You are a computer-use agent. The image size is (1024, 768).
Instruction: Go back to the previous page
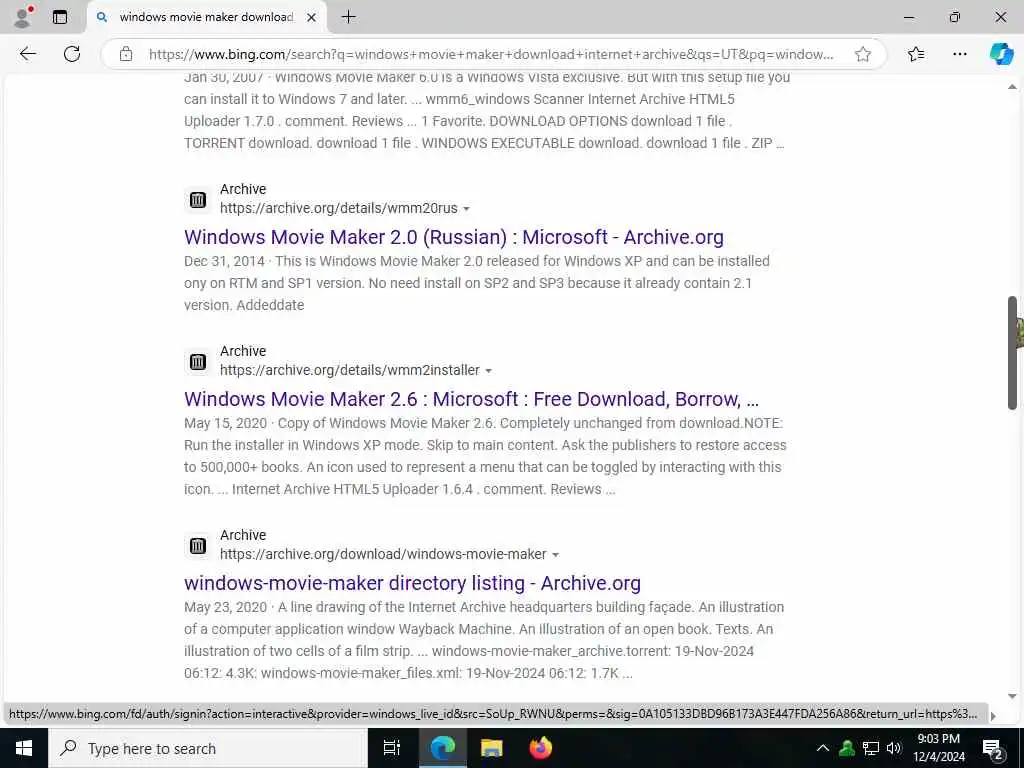(27, 54)
